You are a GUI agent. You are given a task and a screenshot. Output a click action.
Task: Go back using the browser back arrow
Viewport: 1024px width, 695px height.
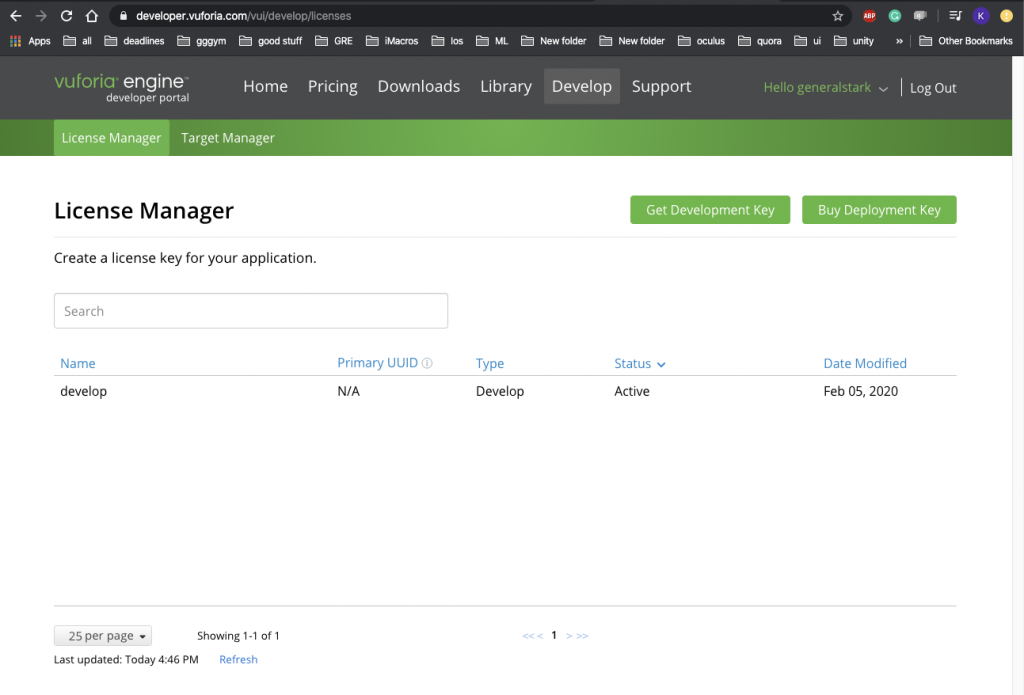[16, 16]
